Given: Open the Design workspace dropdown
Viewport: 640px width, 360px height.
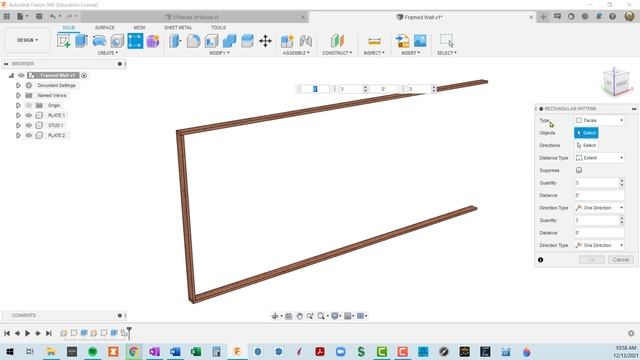Looking at the screenshot, I should point(27,40).
